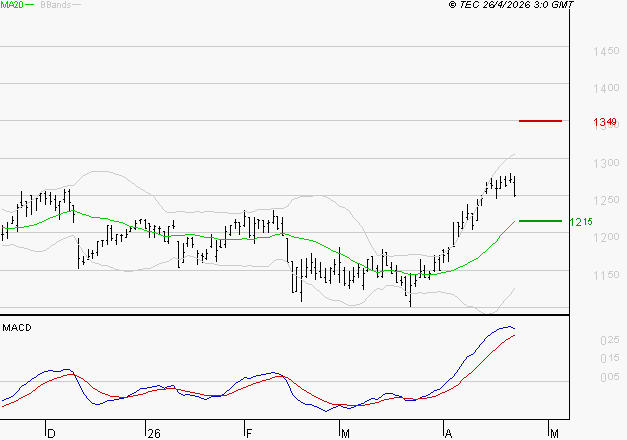This screenshot has height=440, width=627.
Task: Click the BBands legend label
Action: pos(56,5)
